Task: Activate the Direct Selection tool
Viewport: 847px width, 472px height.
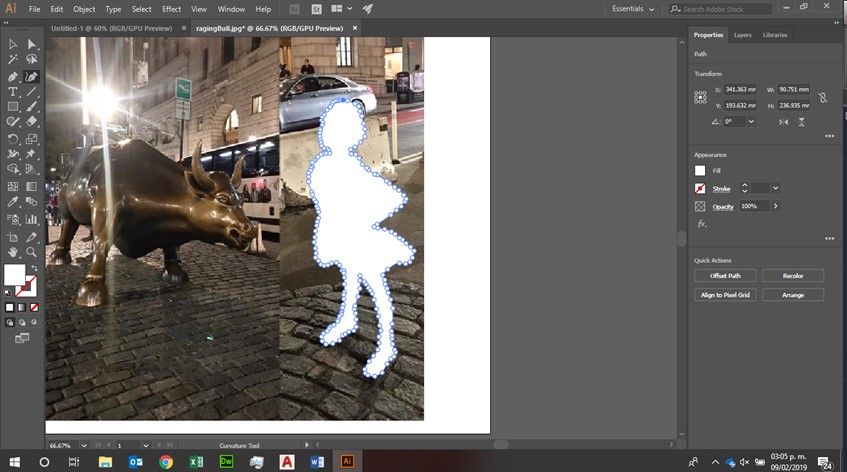Action: click(31, 45)
